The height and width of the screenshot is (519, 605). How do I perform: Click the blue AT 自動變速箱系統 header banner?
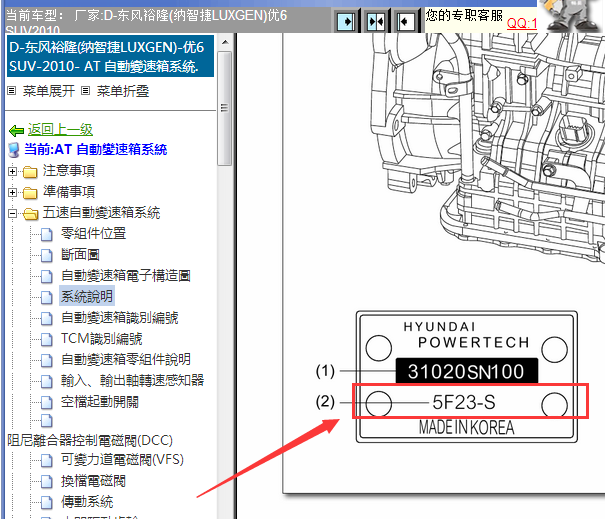click(x=110, y=56)
